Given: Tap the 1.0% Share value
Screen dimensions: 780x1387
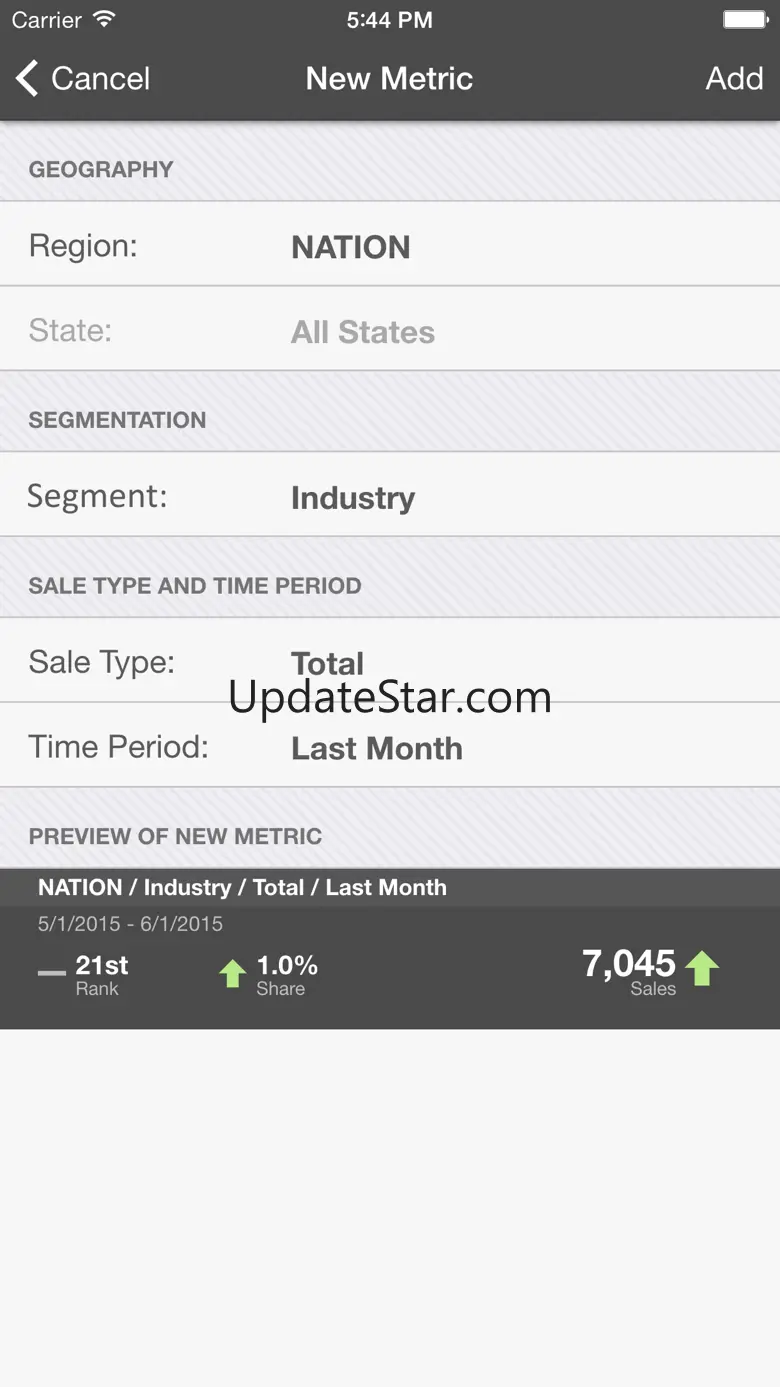Looking at the screenshot, I should [x=287, y=965].
